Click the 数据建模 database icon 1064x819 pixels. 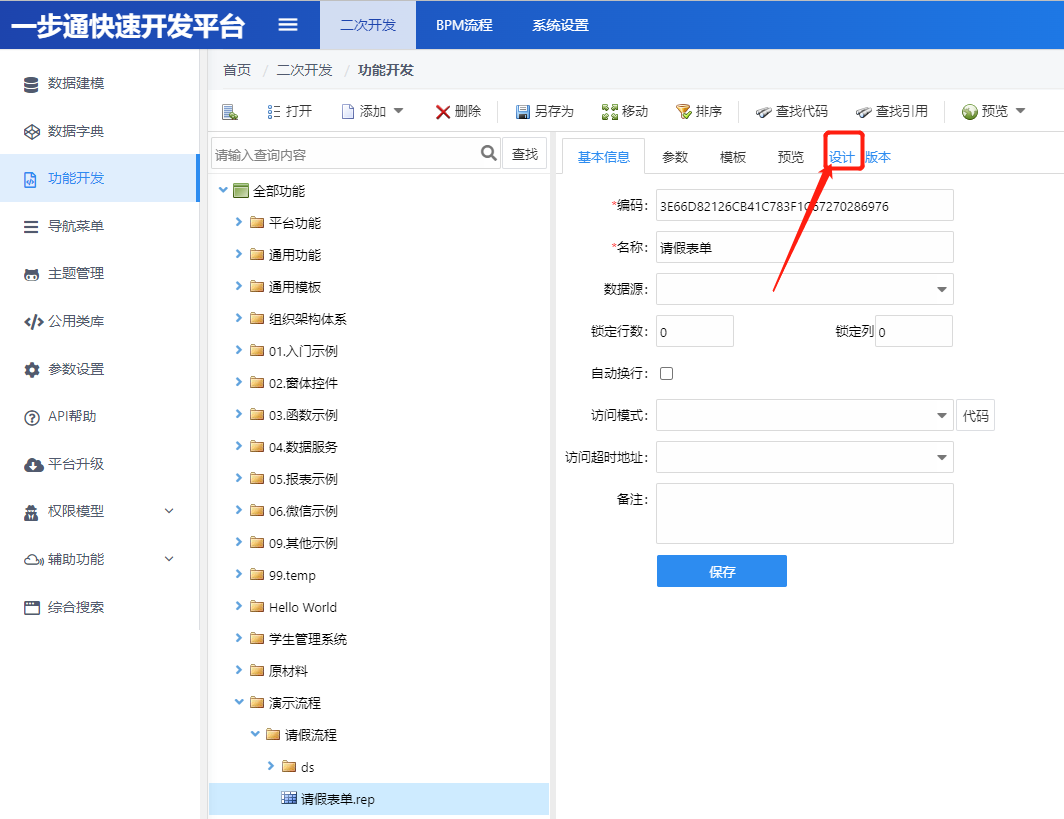tap(31, 84)
